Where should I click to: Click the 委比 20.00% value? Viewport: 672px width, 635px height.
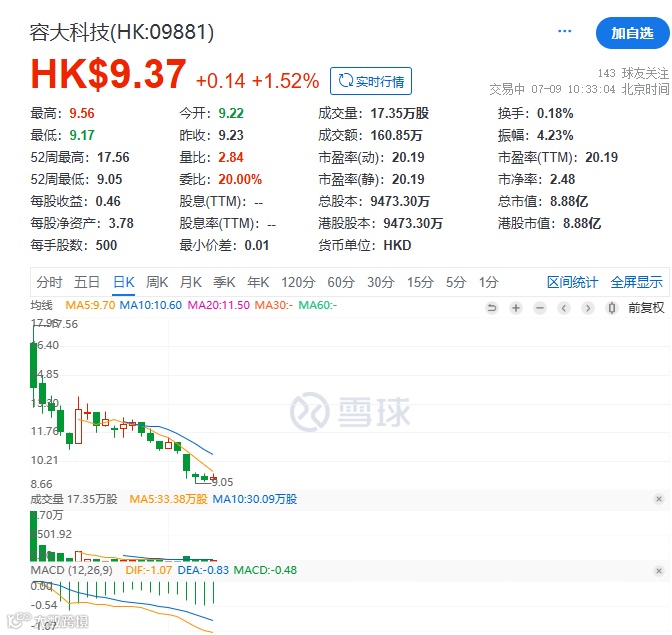tap(240, 179)
